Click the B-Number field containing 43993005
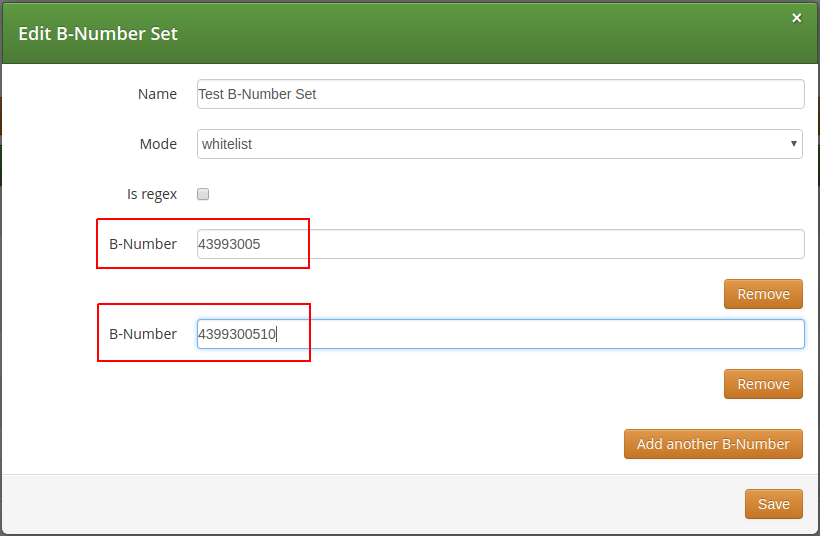This screenshot has width=820, height=536. click(500, 244)
